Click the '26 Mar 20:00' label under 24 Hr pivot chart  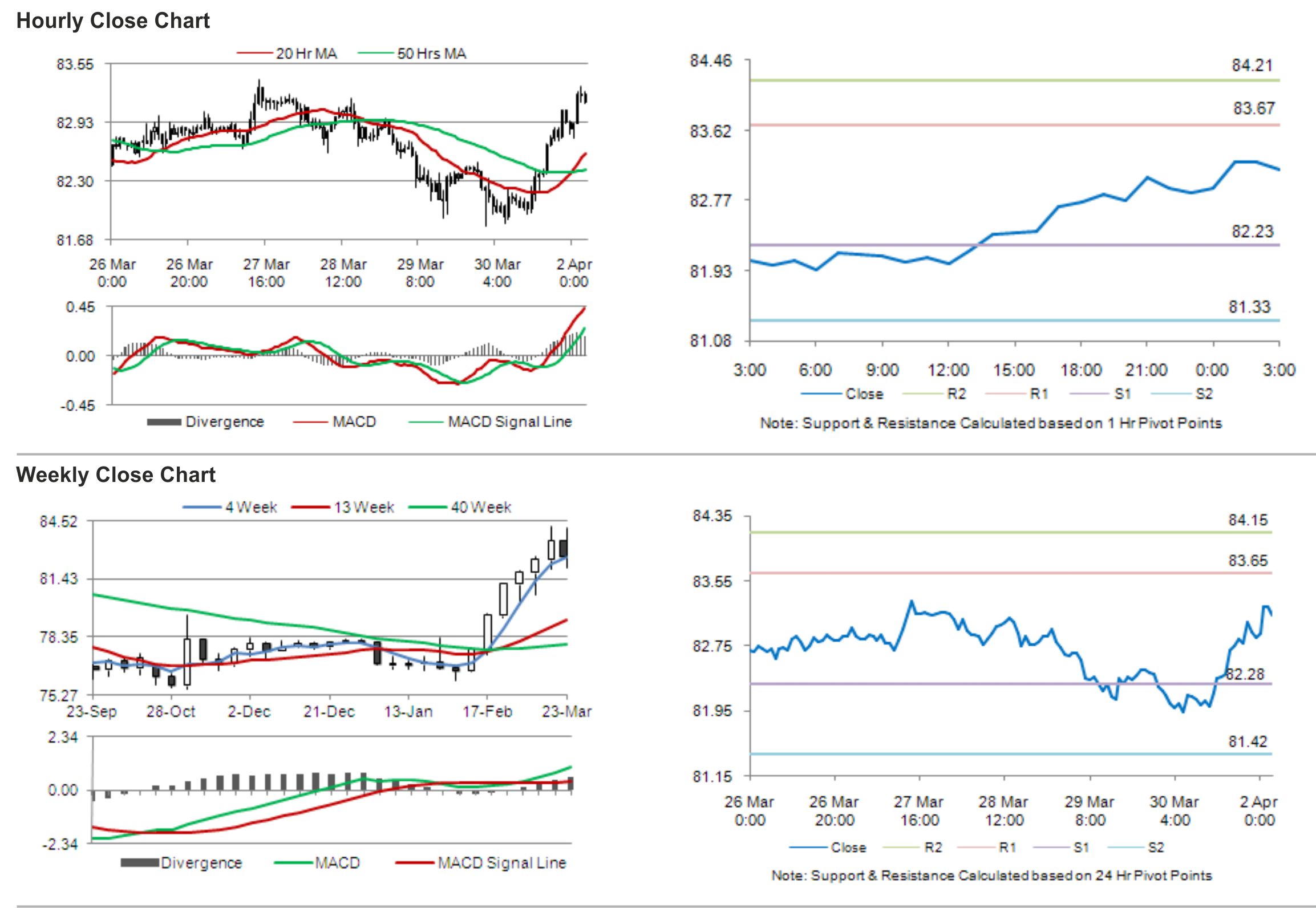pyautogui.click(x=834, y=811)
